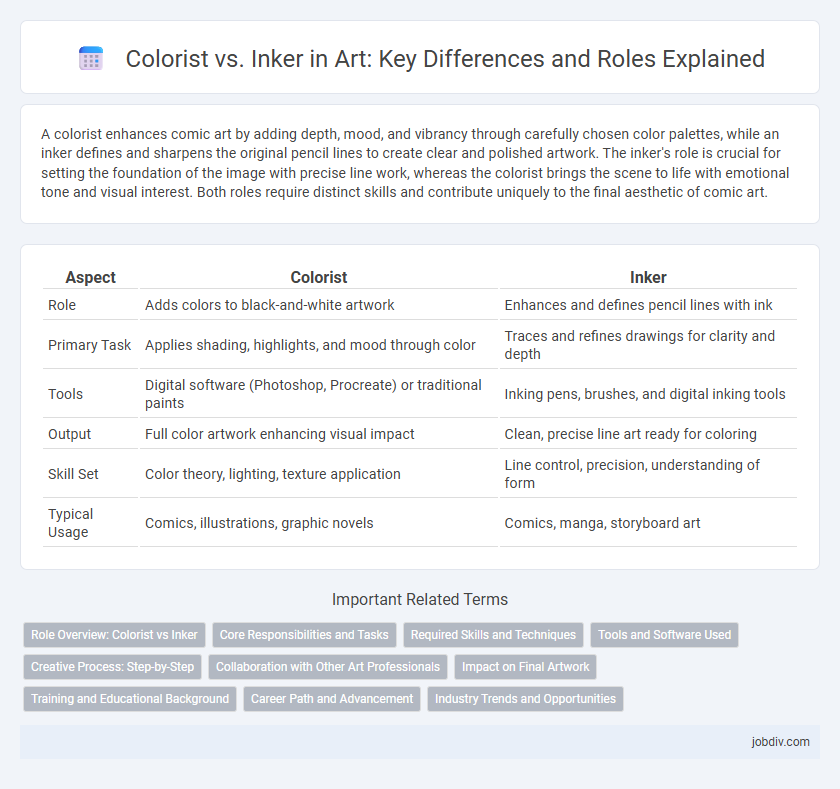Click the 'Colorist' column header
The height and width of the screenshot is (789, 840).
[x=319, y=277]
